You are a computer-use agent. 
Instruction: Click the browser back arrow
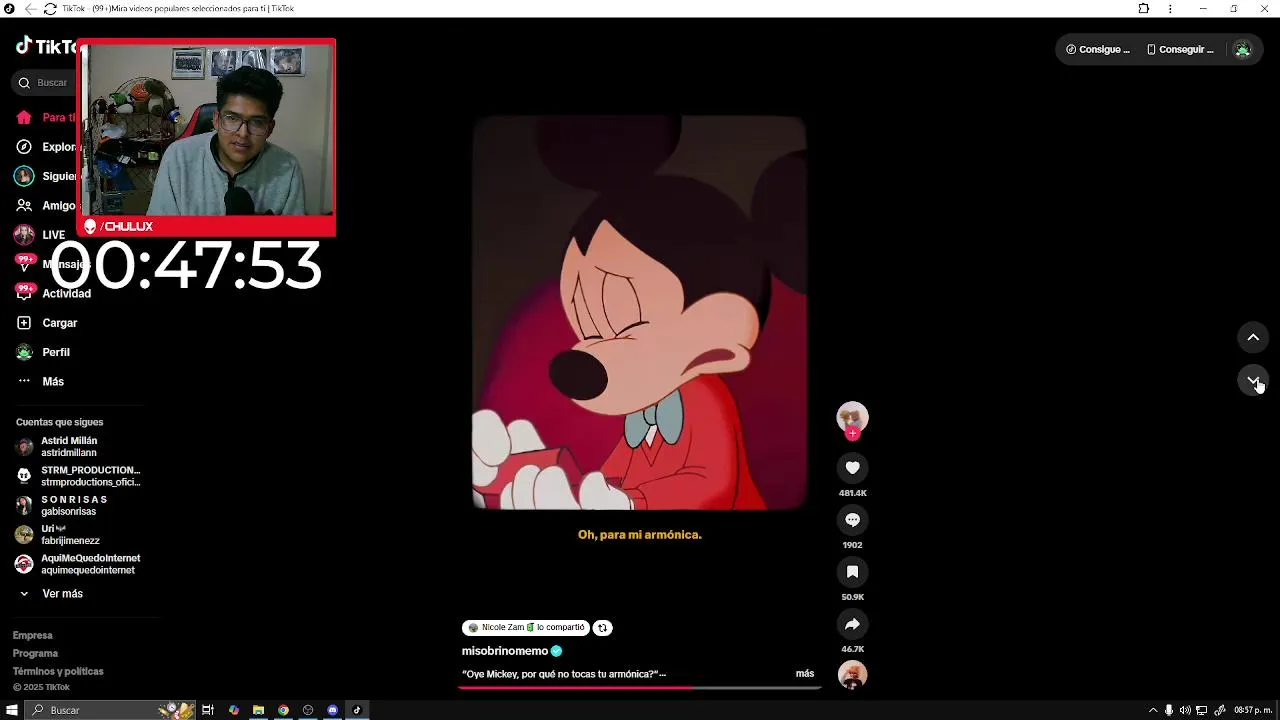(30, 9)
